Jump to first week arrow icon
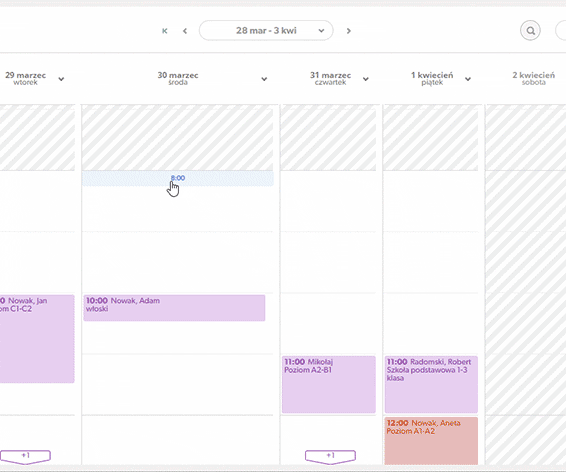This screenshot has width=566, height=472. pyautogui.click(x=165, y=31)
